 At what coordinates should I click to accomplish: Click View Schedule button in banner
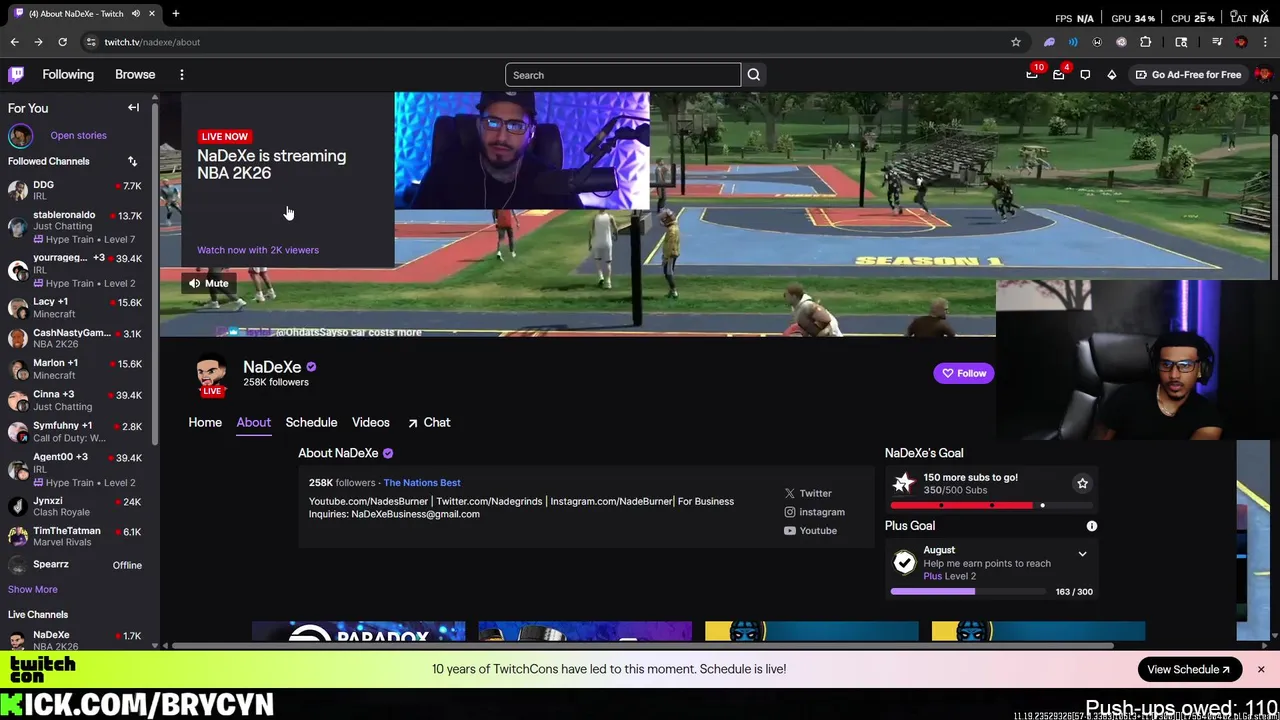1188,669
